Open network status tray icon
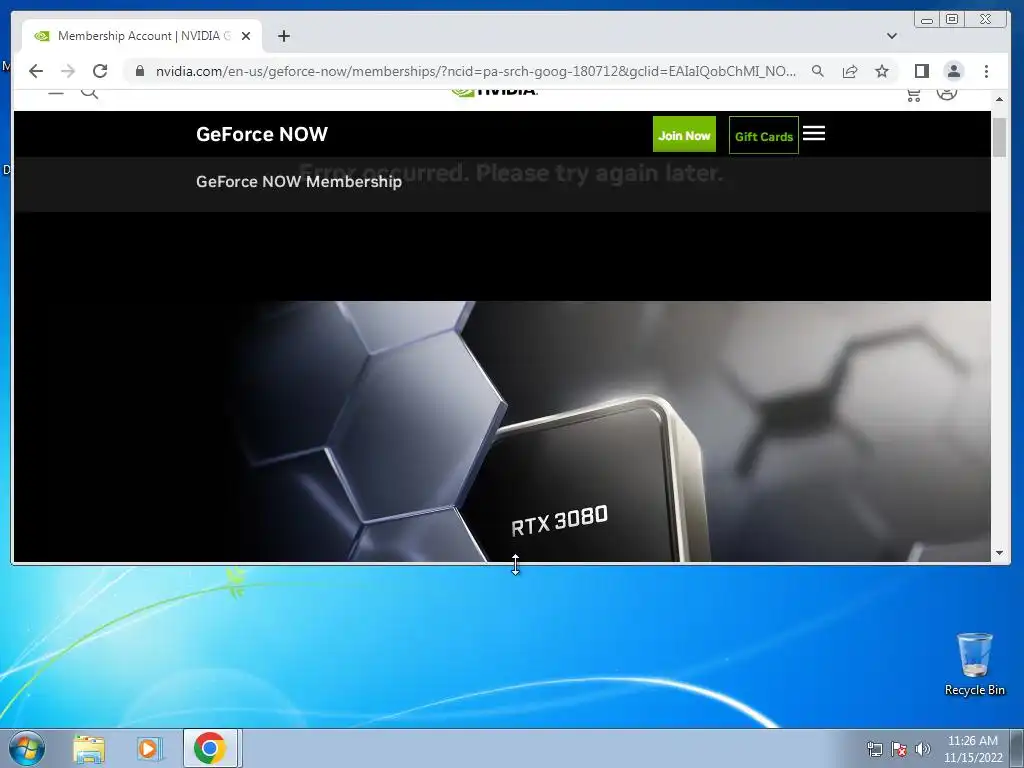Image resolution: width=1024 pixels, height=768 pixels. pyautogui.click(x=874, y=749)
